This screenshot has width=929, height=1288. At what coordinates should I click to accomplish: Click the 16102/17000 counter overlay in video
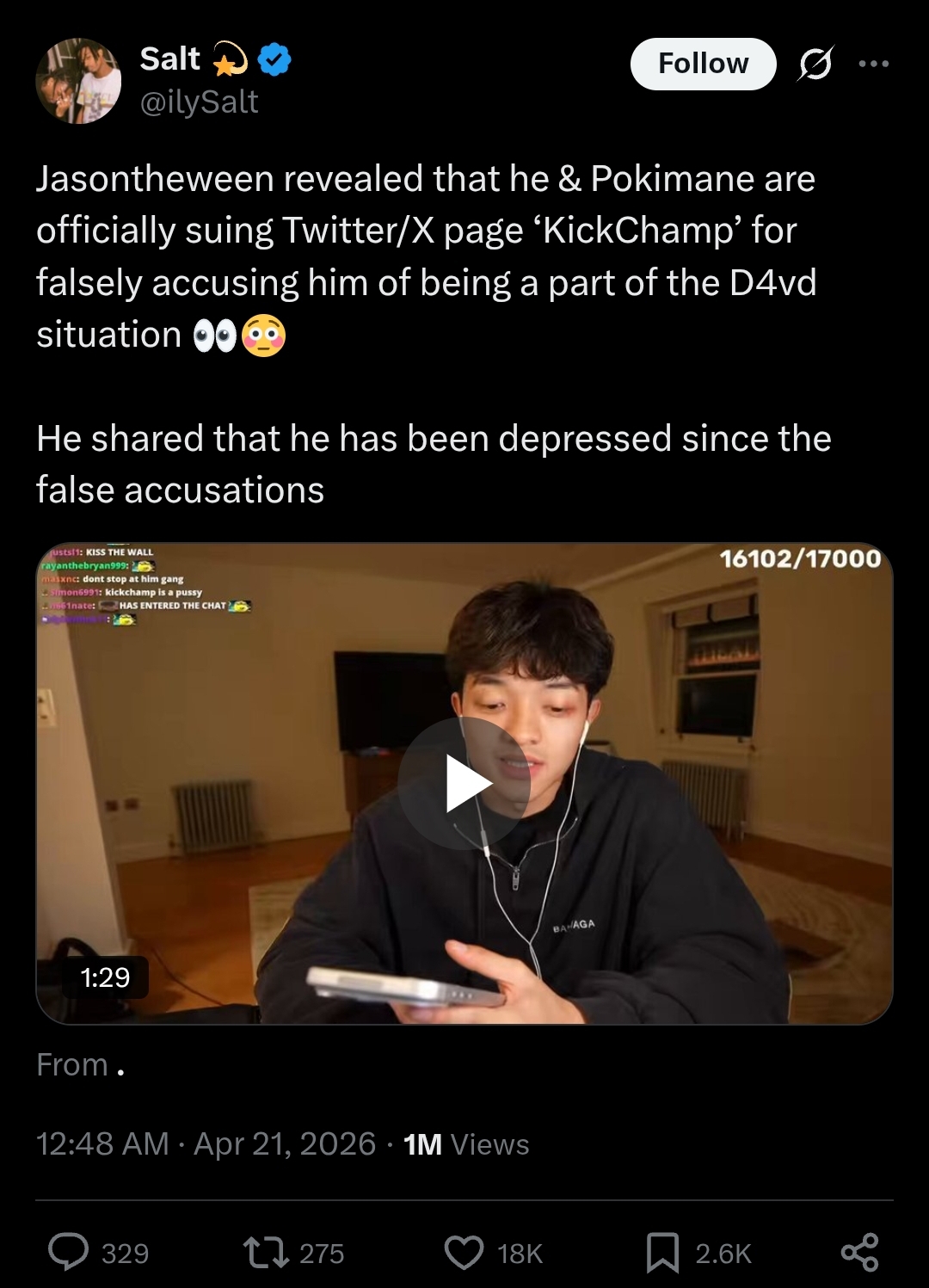[800, 559]
